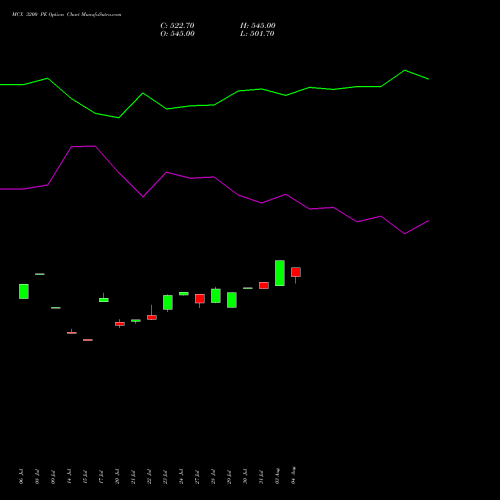Click the green 23 Jul candle

pyautogui.click(x=168, y=302)
